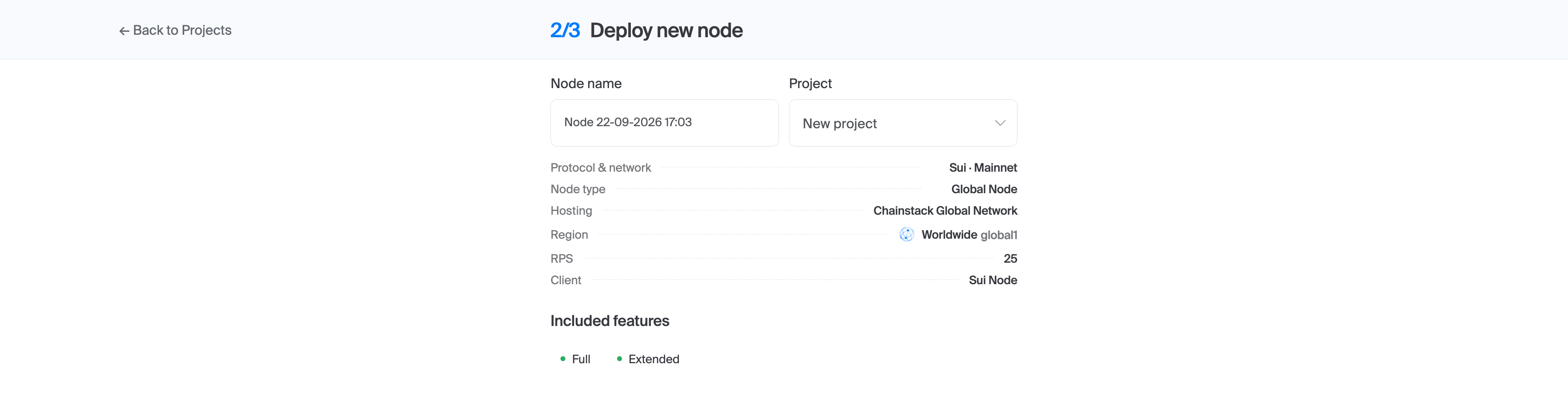Image resolution: width=1568 pixels, height=393 pixels.
Task: Click the Deploy new node title
Action: pyautogui.click(x=666, y=31)
